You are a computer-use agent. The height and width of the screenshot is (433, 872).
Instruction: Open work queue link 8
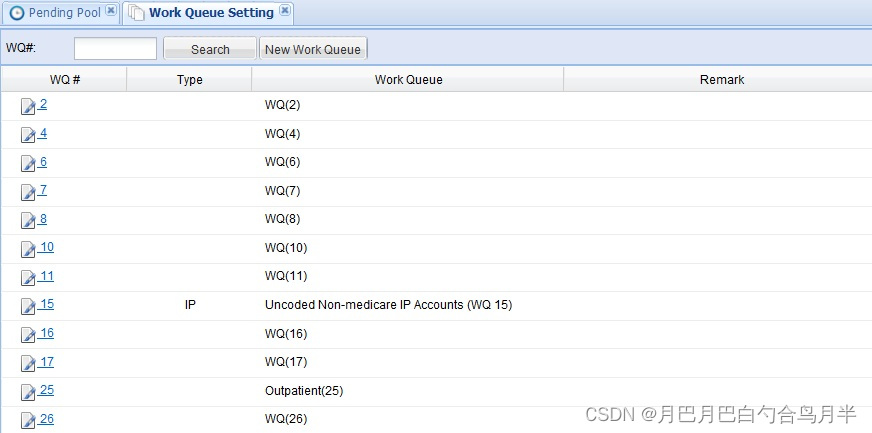pyautogui.click(x=43, y=219)
